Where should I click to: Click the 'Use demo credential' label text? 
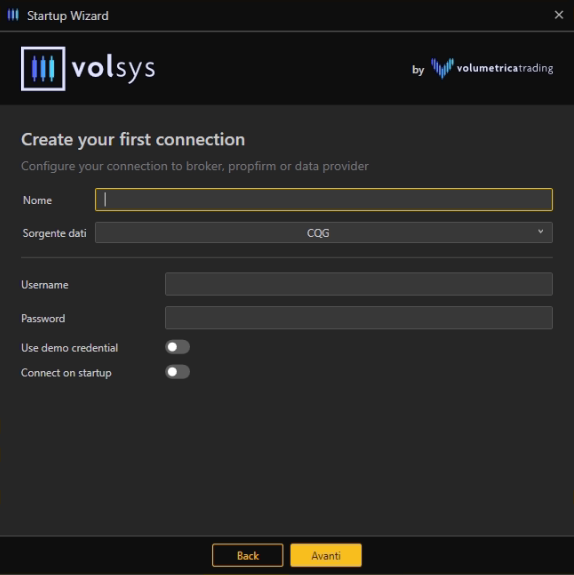click(x=70, y=348)
